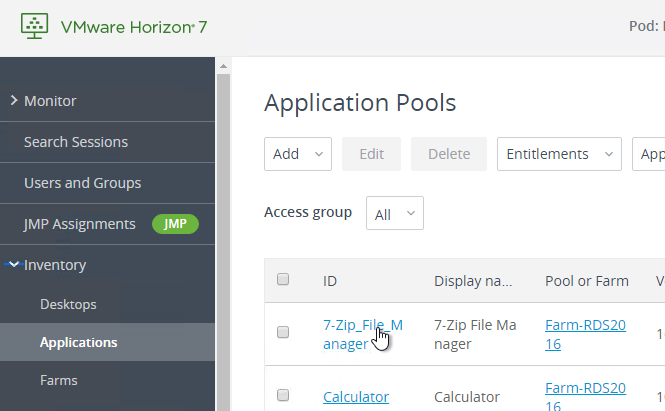Sort by Pool or Farm column header
Screen dimensions: 665x411
pyautogui.click(x=587, y=281)
